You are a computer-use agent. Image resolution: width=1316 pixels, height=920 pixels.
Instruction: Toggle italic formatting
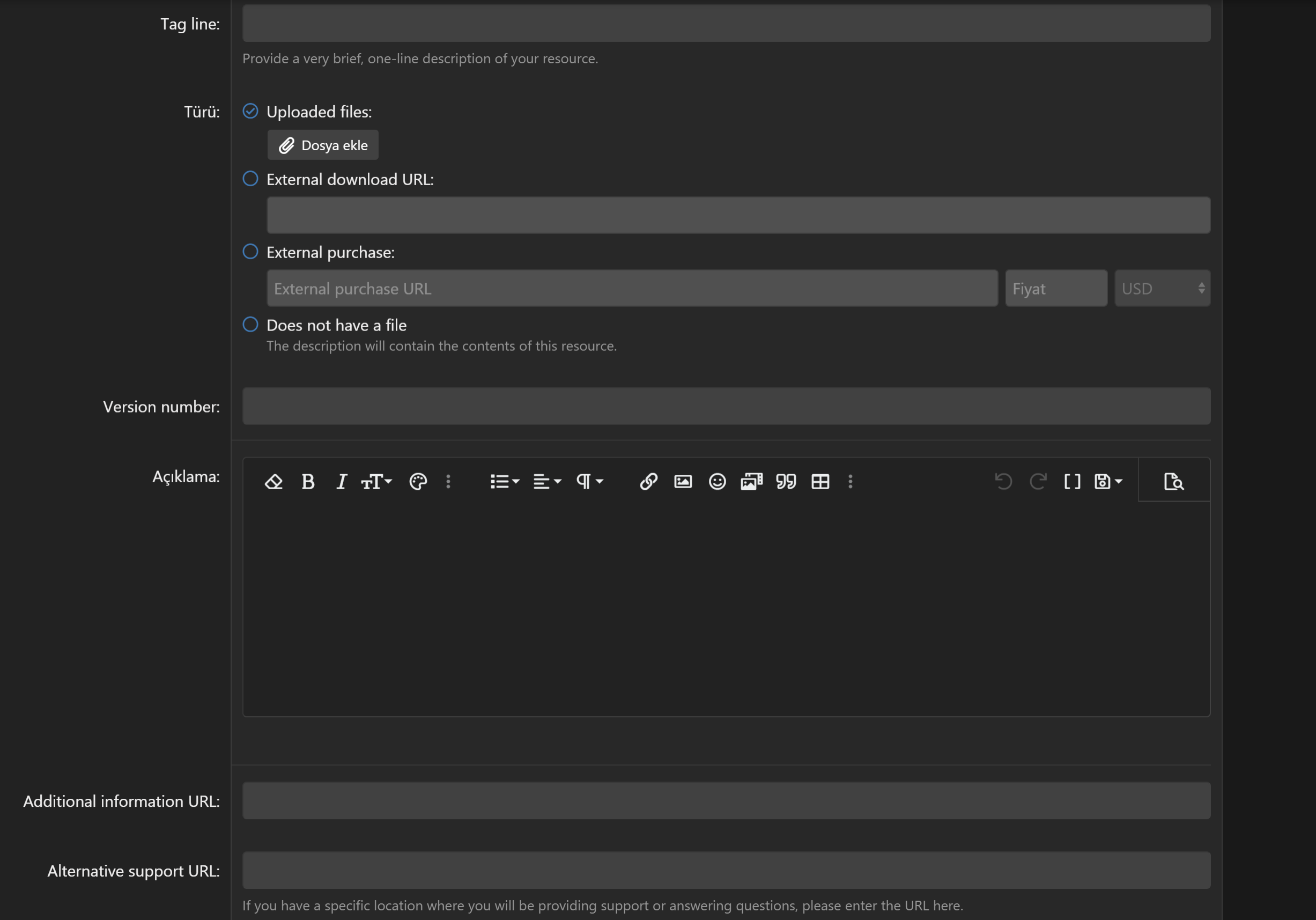click(342, 482)
